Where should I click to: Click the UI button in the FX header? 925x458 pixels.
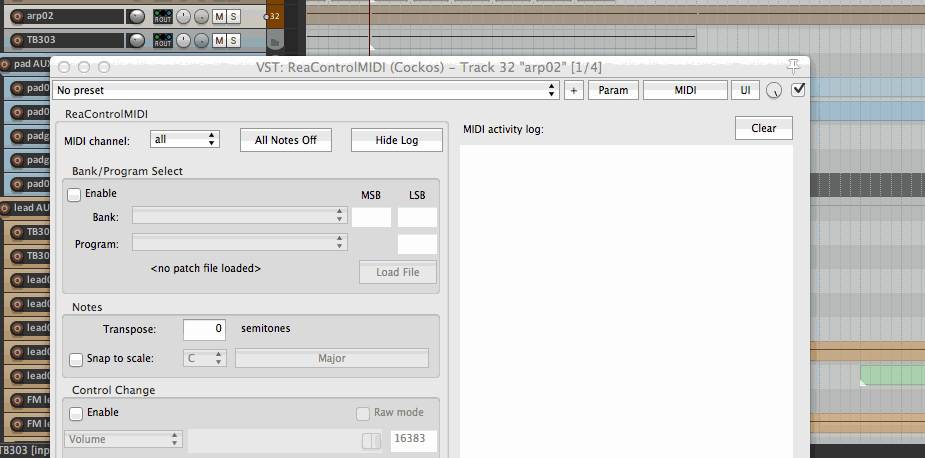[746, 90]
